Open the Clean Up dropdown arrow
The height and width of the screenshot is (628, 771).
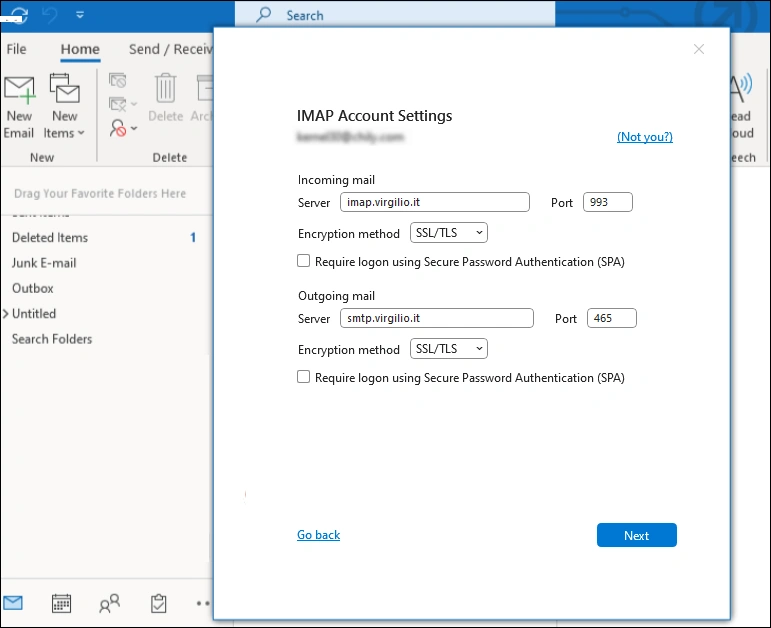tap(134, 104)
